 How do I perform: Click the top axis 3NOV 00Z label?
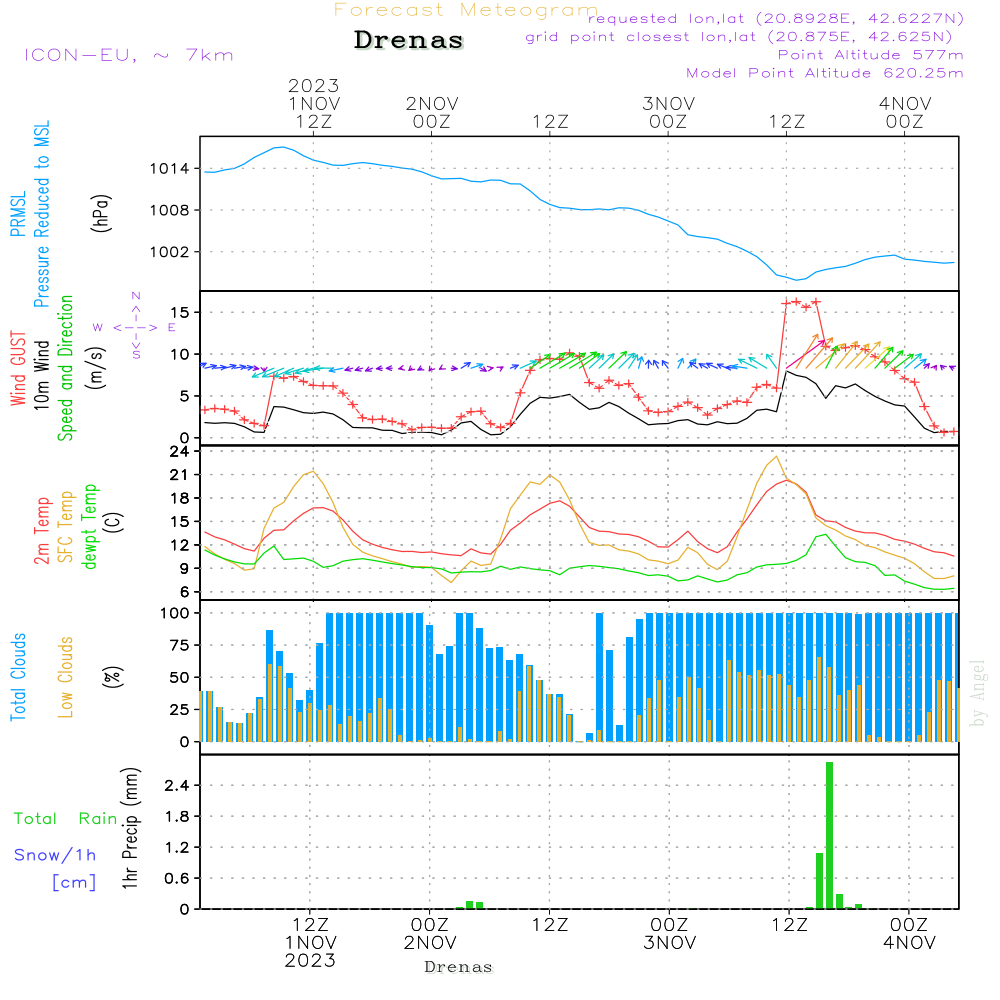(668, 112)
